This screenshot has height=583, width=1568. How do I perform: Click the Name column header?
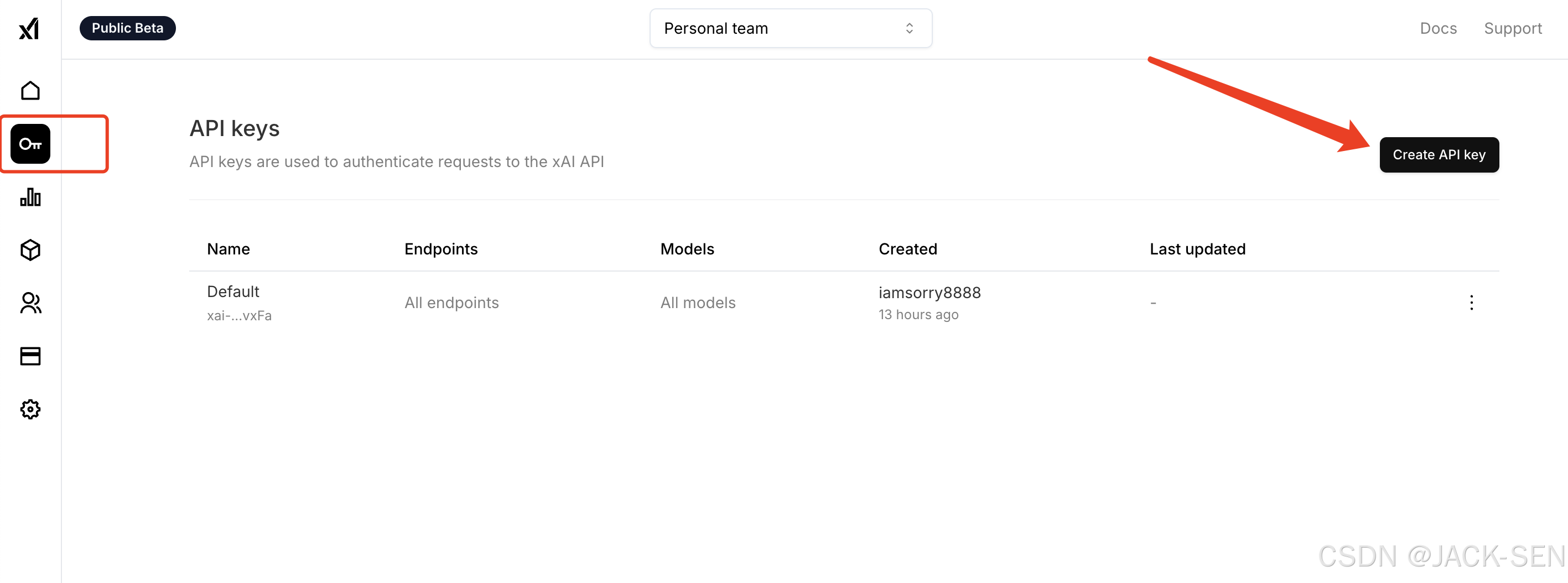tap(229, 248)
